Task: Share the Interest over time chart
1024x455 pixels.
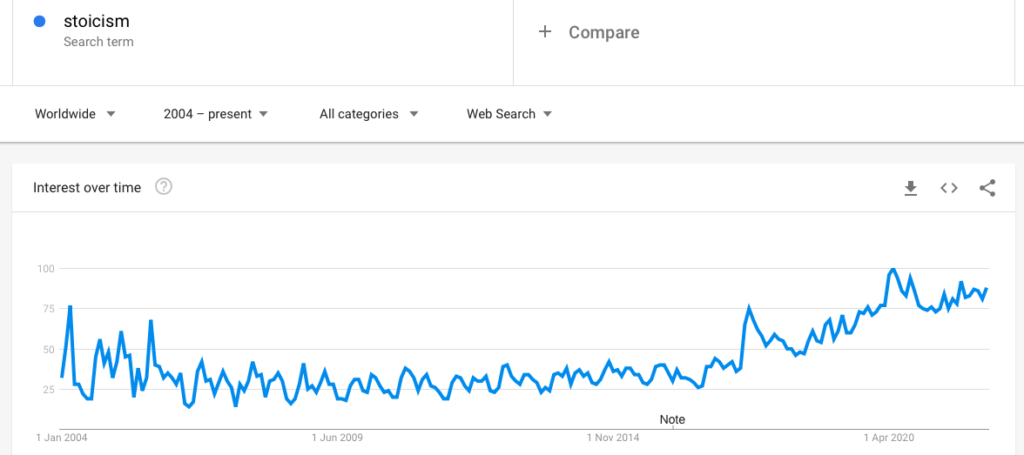Action: point(987,188)
